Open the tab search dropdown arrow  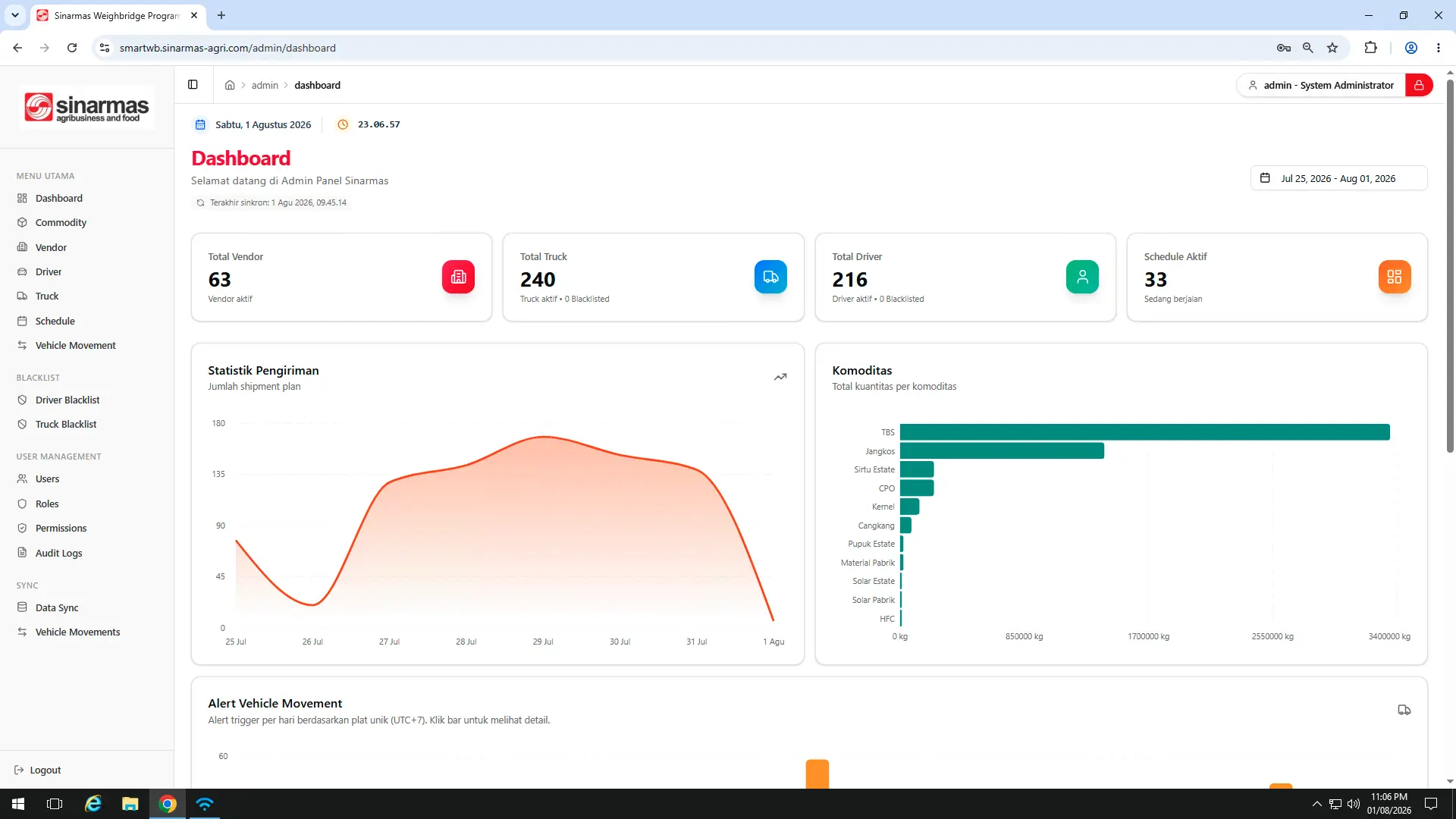pos(14,15)
